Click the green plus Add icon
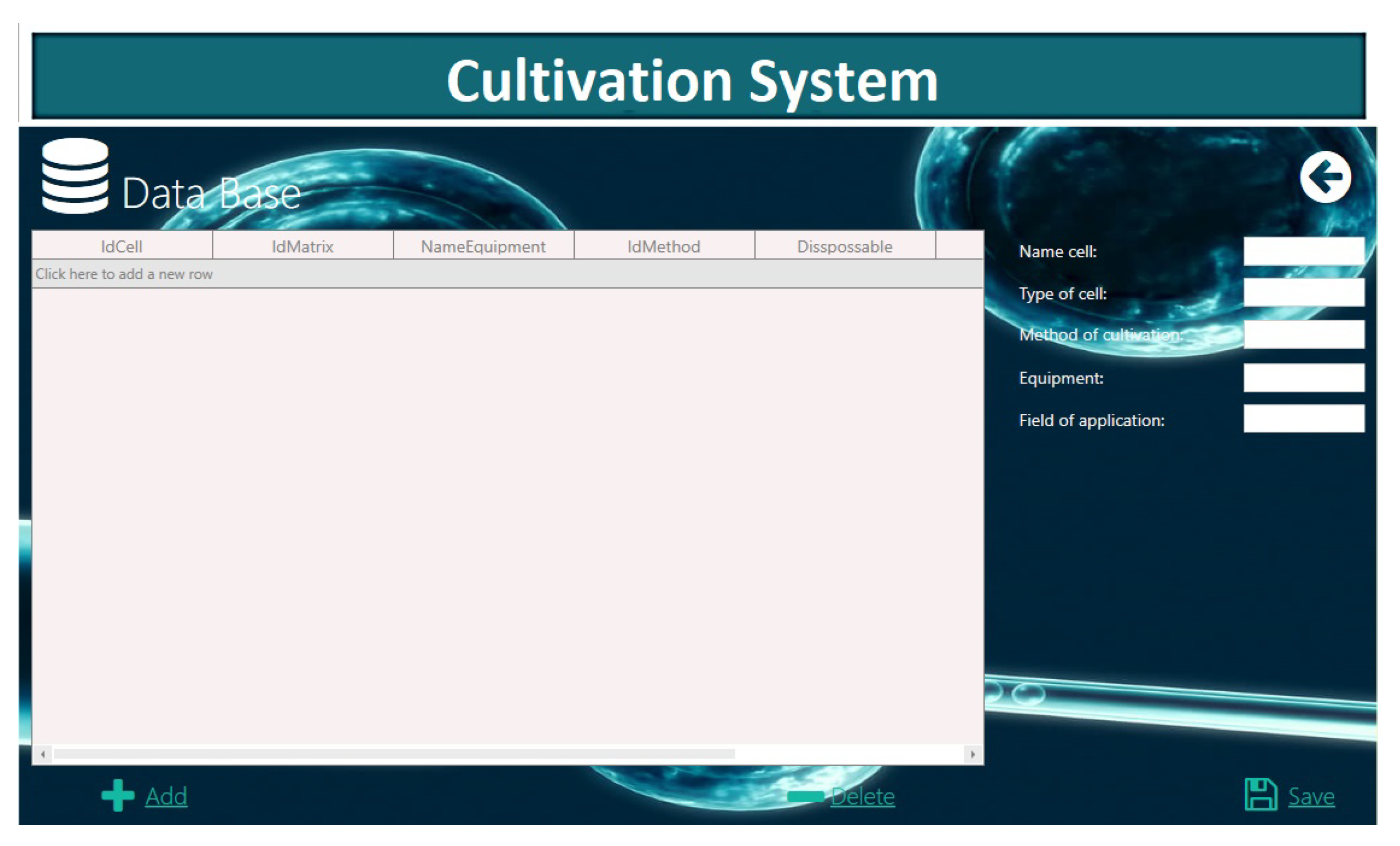Screen dimensions: 1400x846 [118, 795]
